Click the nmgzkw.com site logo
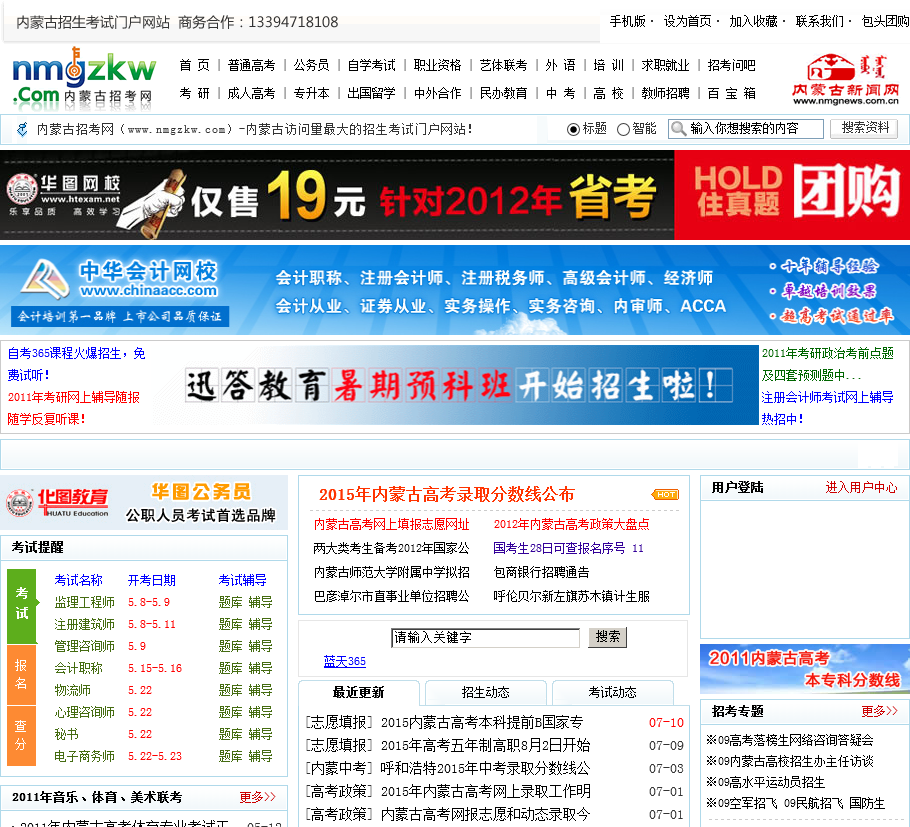The width and height of the screenshot is (910, 827). pos(84,78)
